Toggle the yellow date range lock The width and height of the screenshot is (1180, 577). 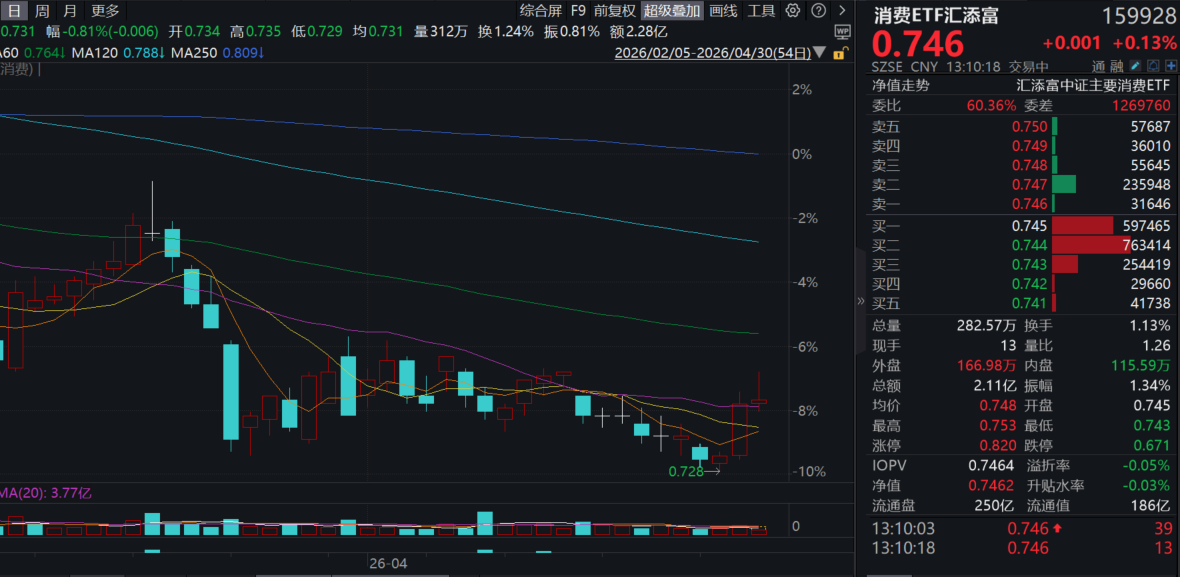[x=841, y=52]
